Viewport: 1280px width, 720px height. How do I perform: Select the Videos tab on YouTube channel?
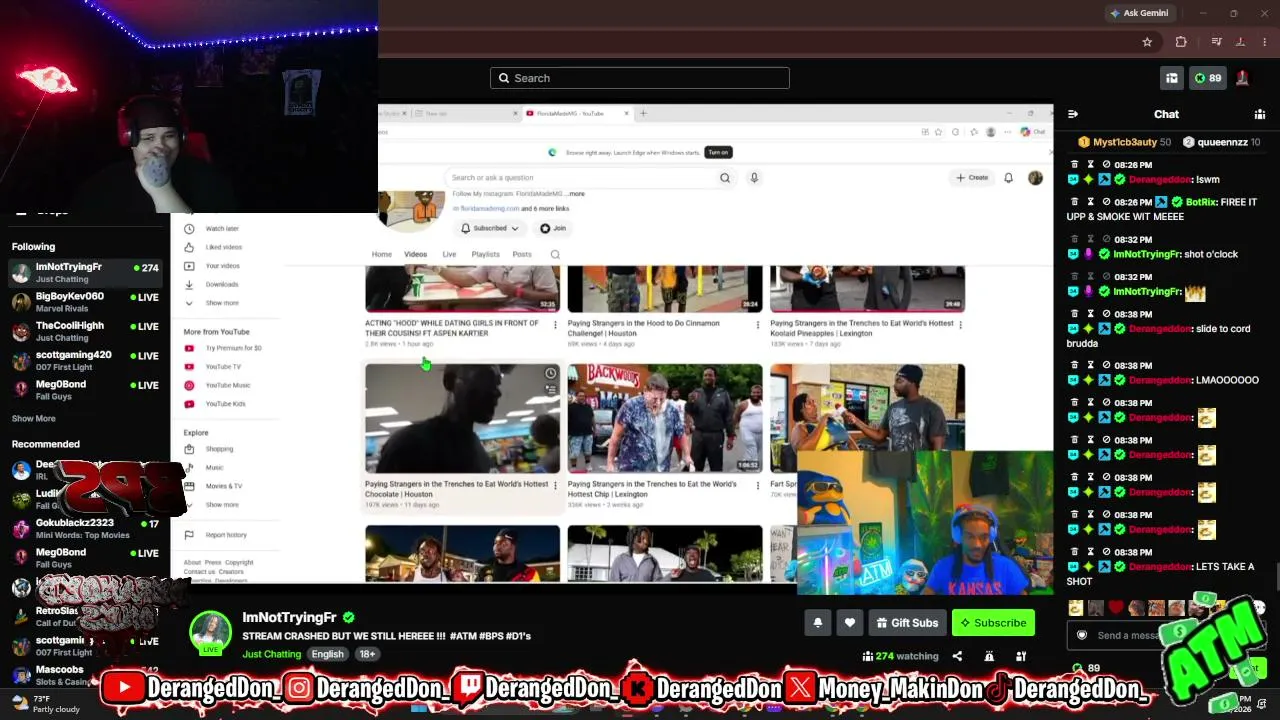point(416,255)
